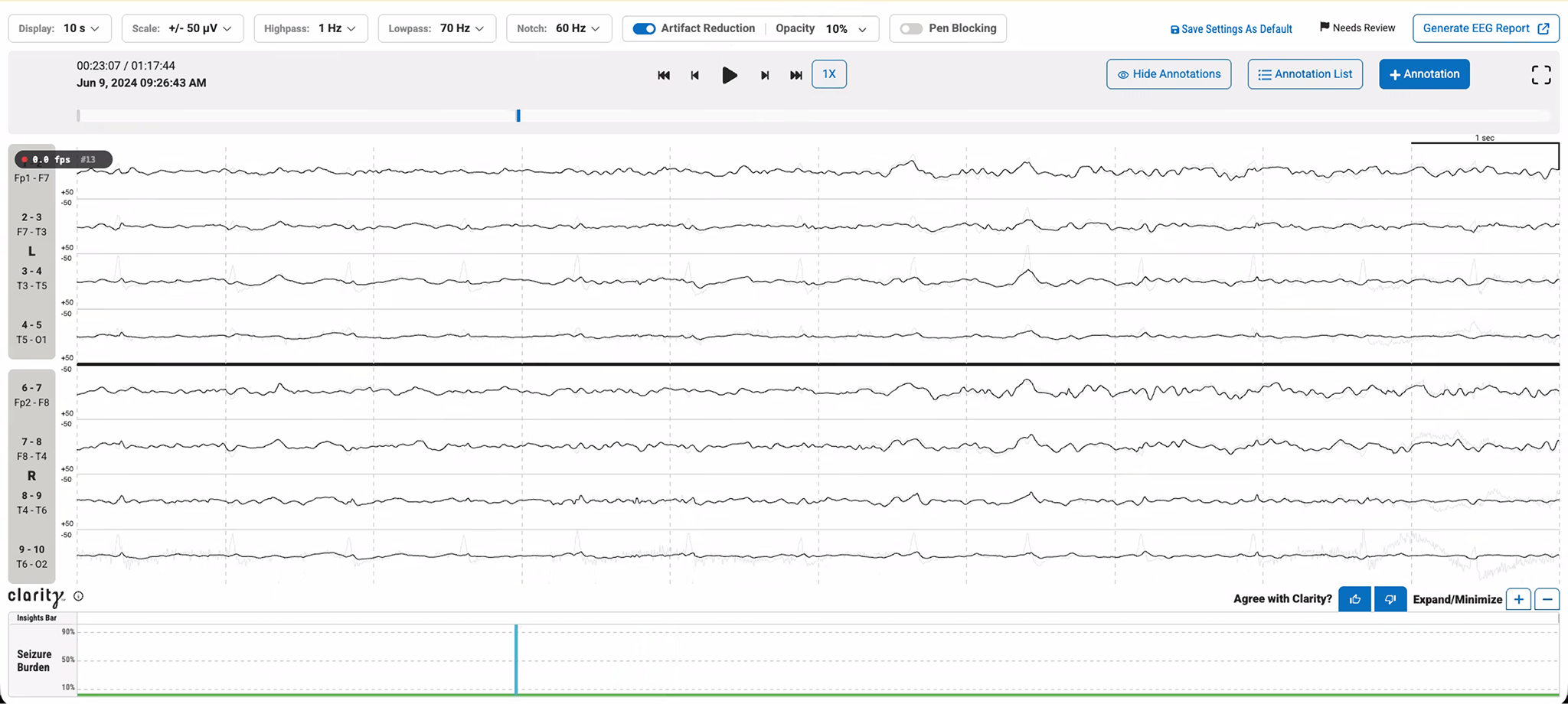Thumbs up to agree with Clarity

click(1355, 599)
